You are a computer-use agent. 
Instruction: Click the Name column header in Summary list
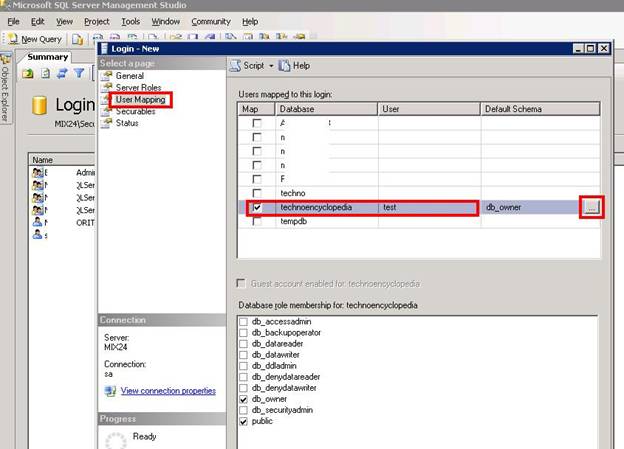pyautogui.click(x=62, y=160)
